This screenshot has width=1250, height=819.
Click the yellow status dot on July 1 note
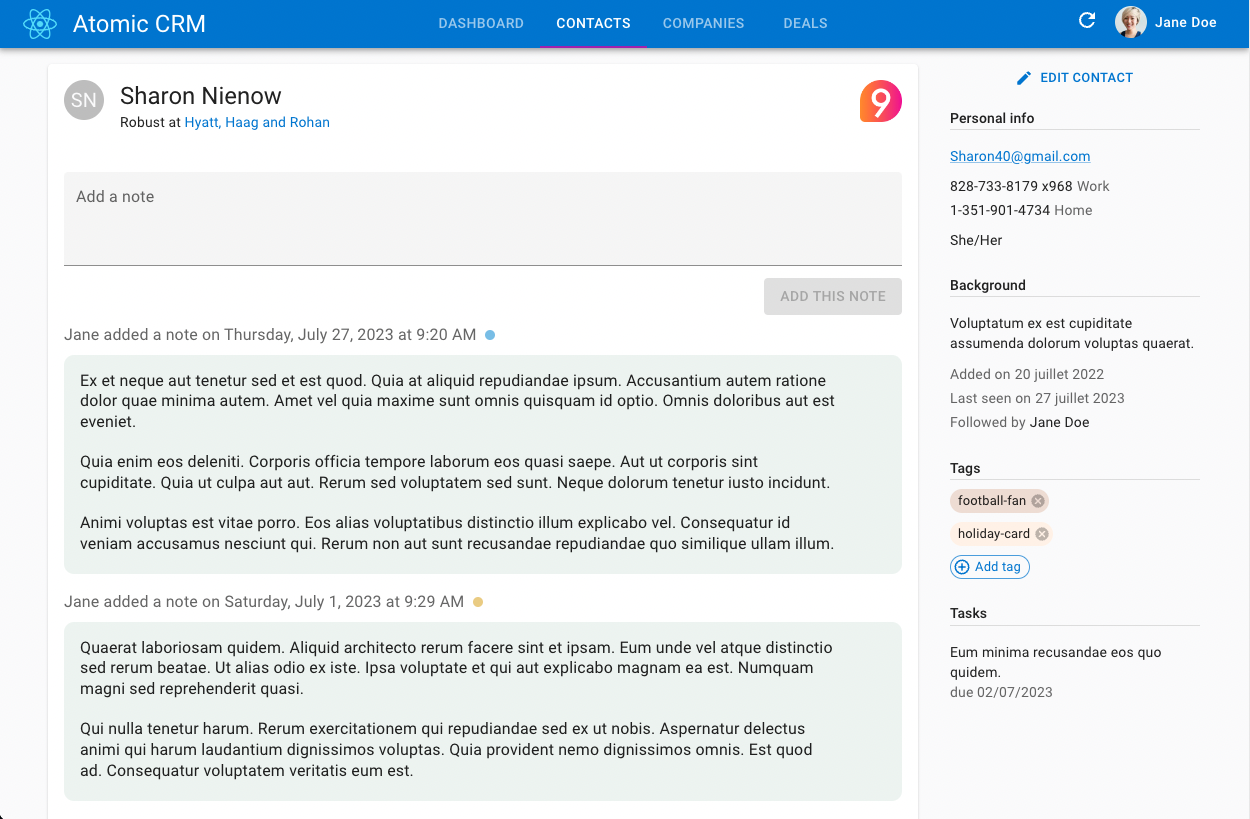pyautogui.click(x=478, y=602)
